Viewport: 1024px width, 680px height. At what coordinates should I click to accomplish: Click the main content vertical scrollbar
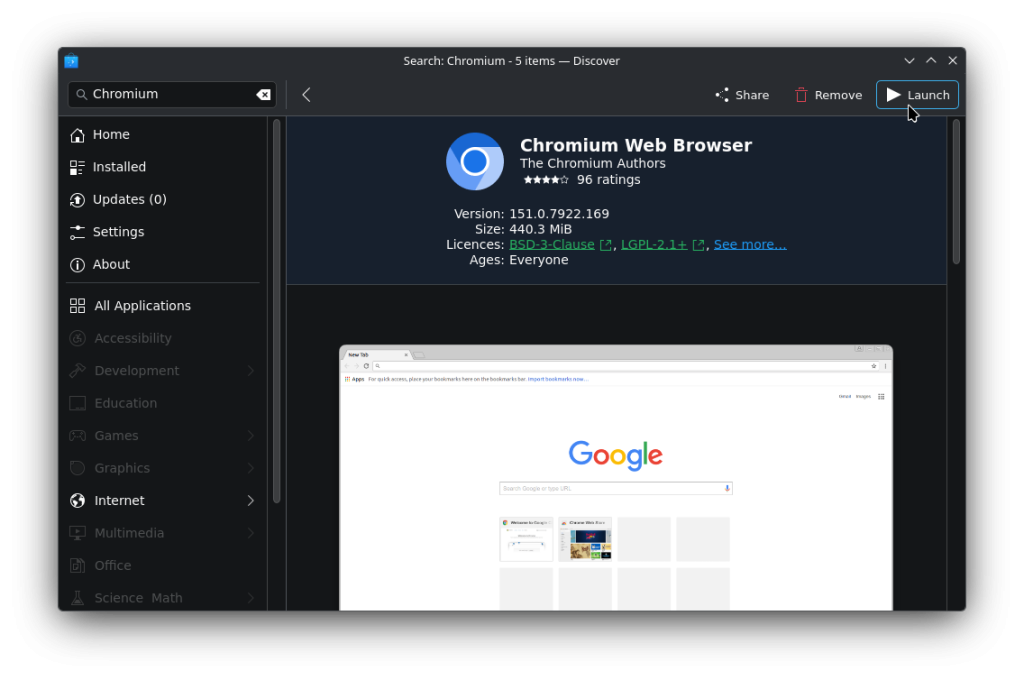tap(956, 191)
